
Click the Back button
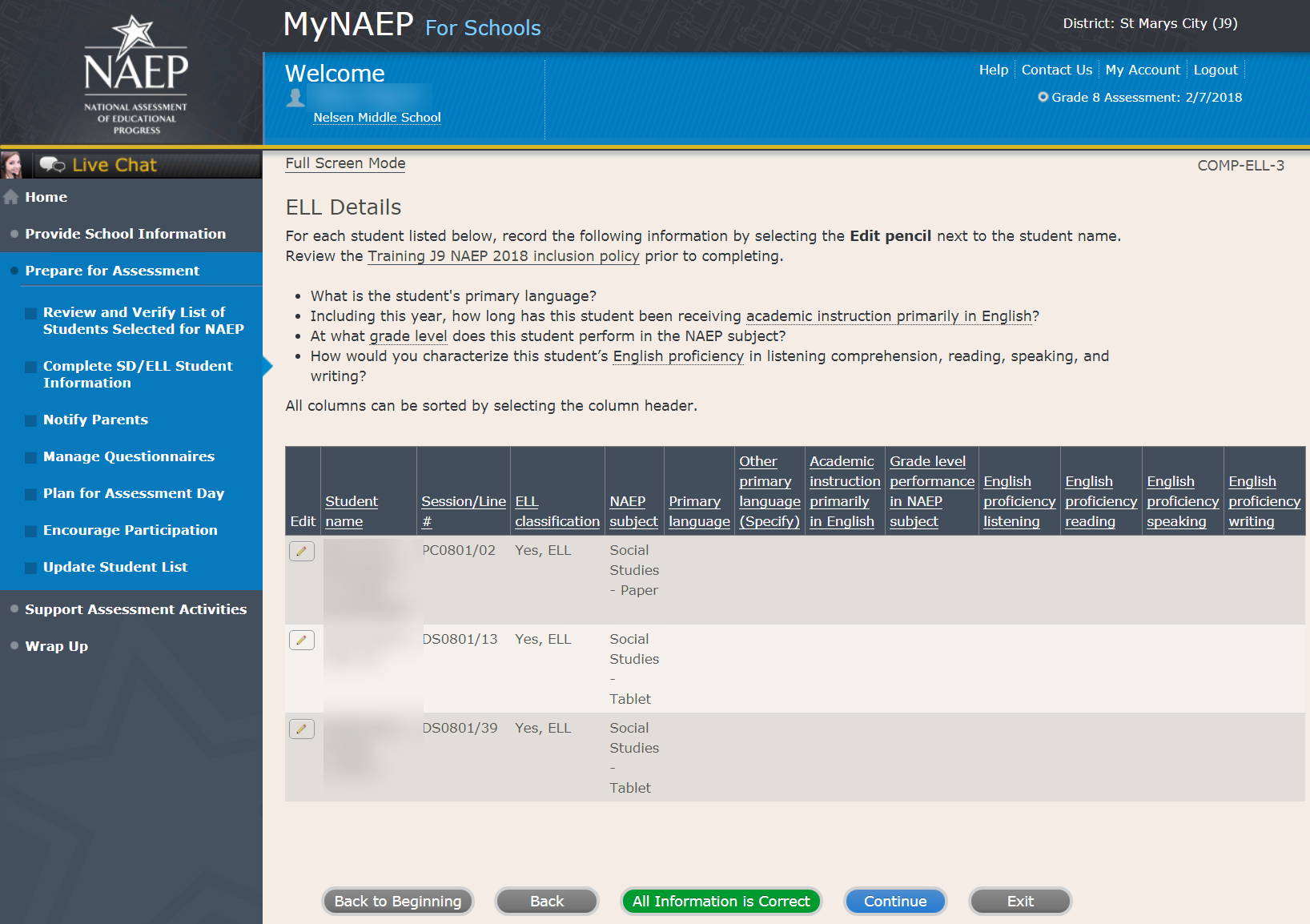pyautogui.click(x=547, y=901)
